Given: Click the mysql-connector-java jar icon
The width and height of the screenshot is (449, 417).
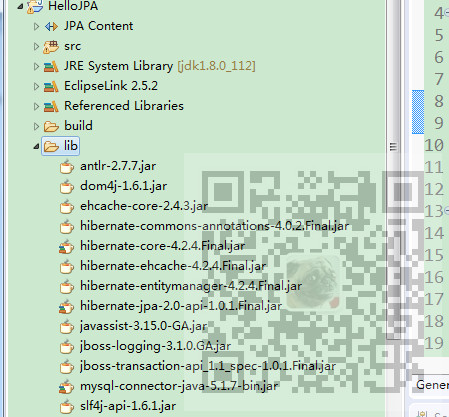Looking at the screenshot, I should [67, 387].
